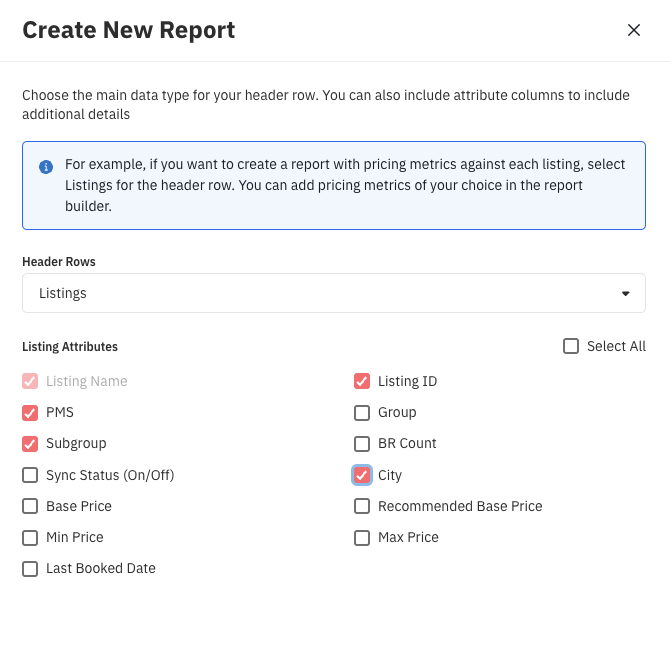Viewport: 670px width, 669px height.
Task: Click the Header Rows dropdown arrow
Action: click(626, 293)
